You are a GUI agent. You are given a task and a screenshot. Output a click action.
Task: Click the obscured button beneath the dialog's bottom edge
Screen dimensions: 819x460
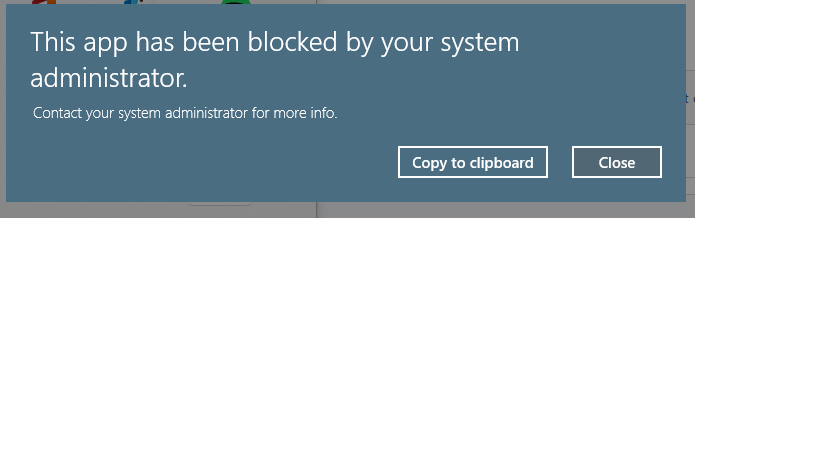(220, 204)
